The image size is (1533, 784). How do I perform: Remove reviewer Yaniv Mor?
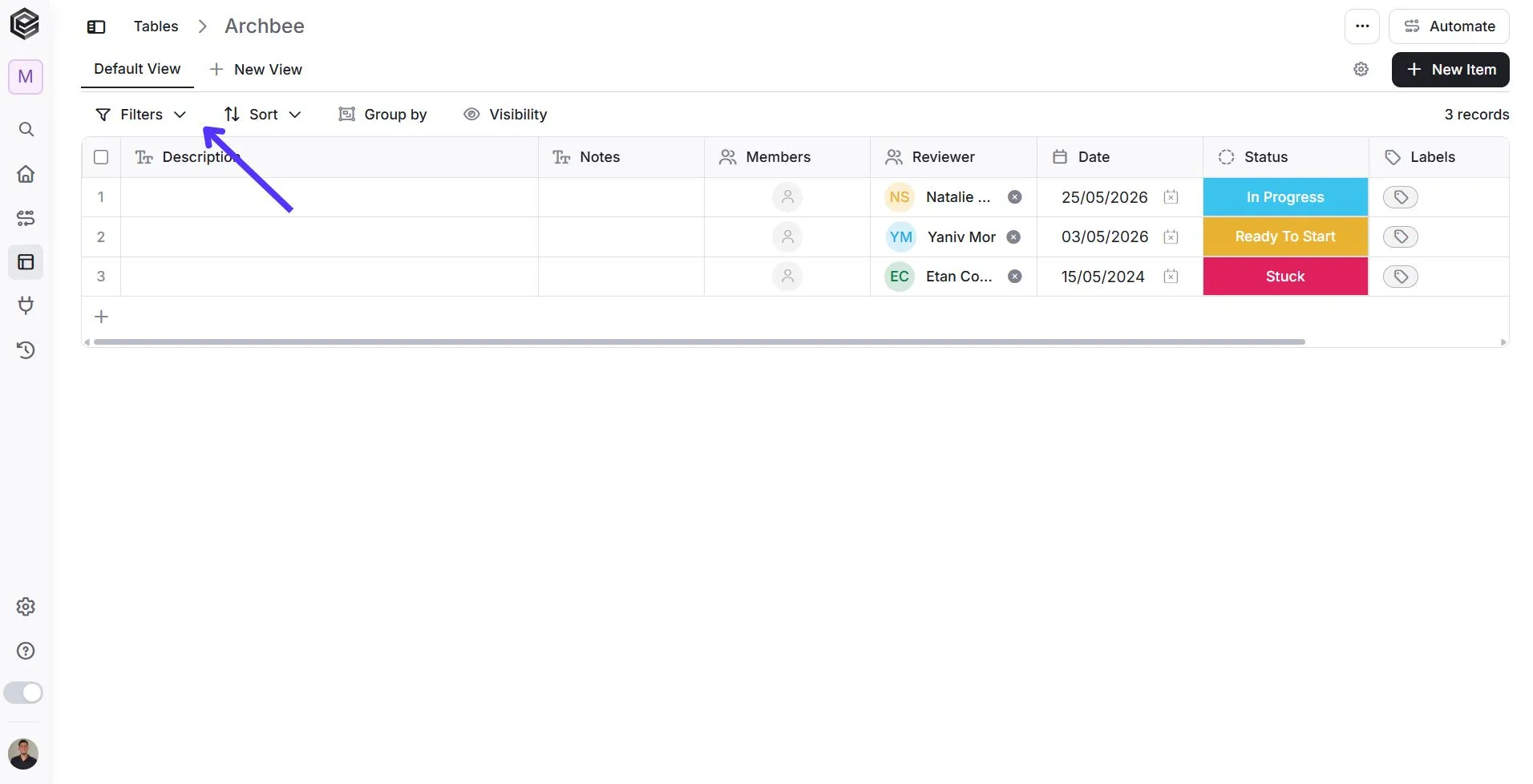1013,236
